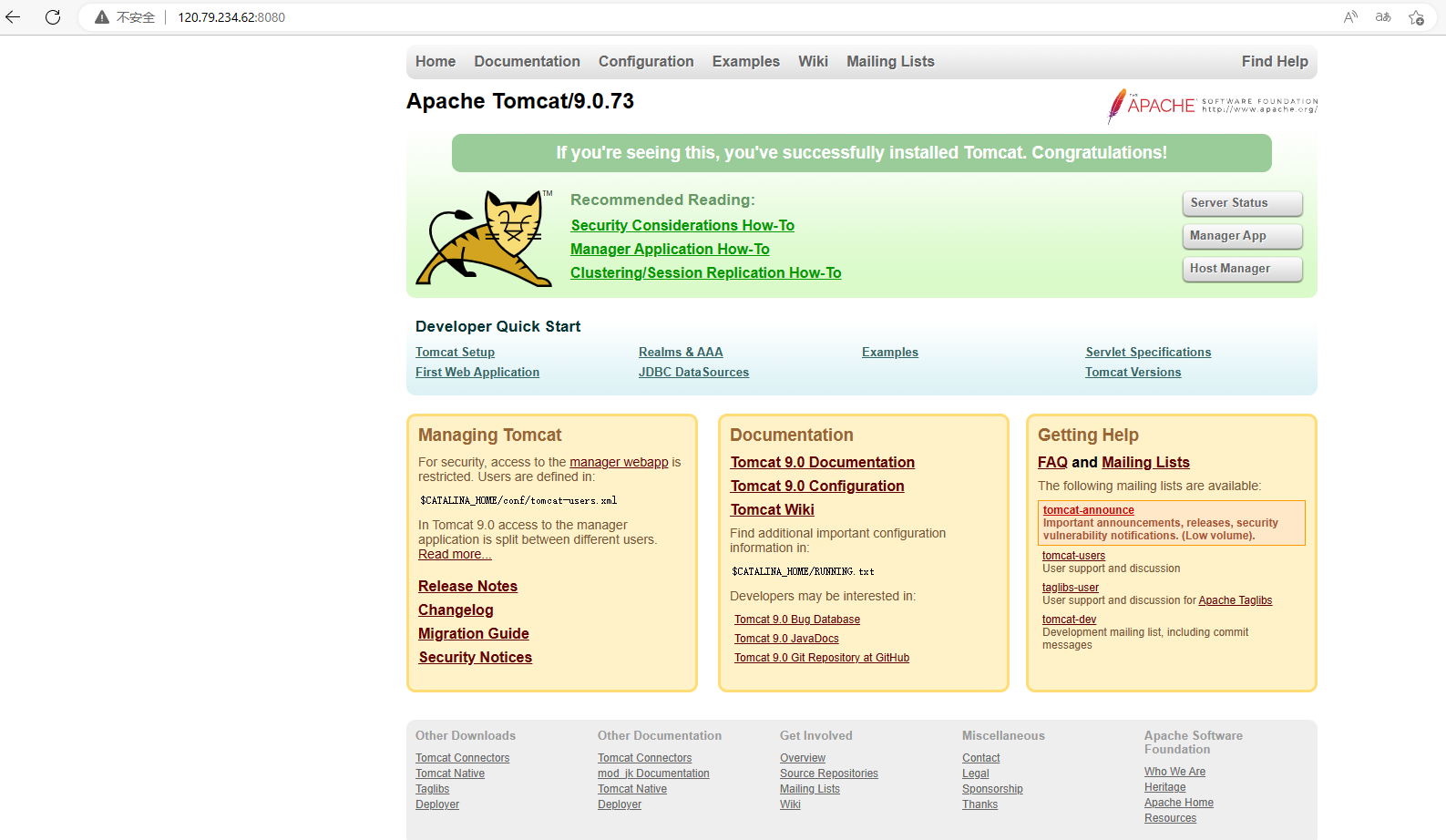This screenshot has width=1446, height=840.
Task: Open the FAQ link under Getting Help
Action: point(1052,462)
